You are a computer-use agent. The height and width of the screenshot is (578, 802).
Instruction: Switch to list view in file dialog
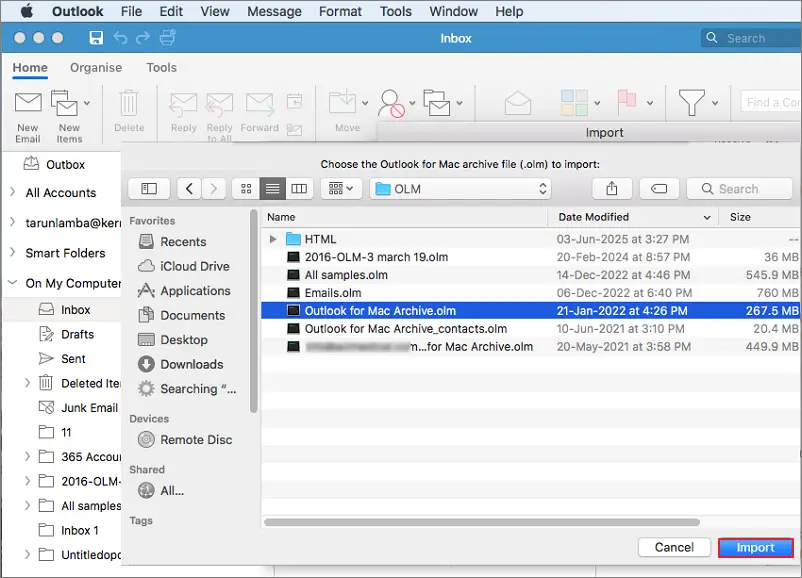coord(273,189)
